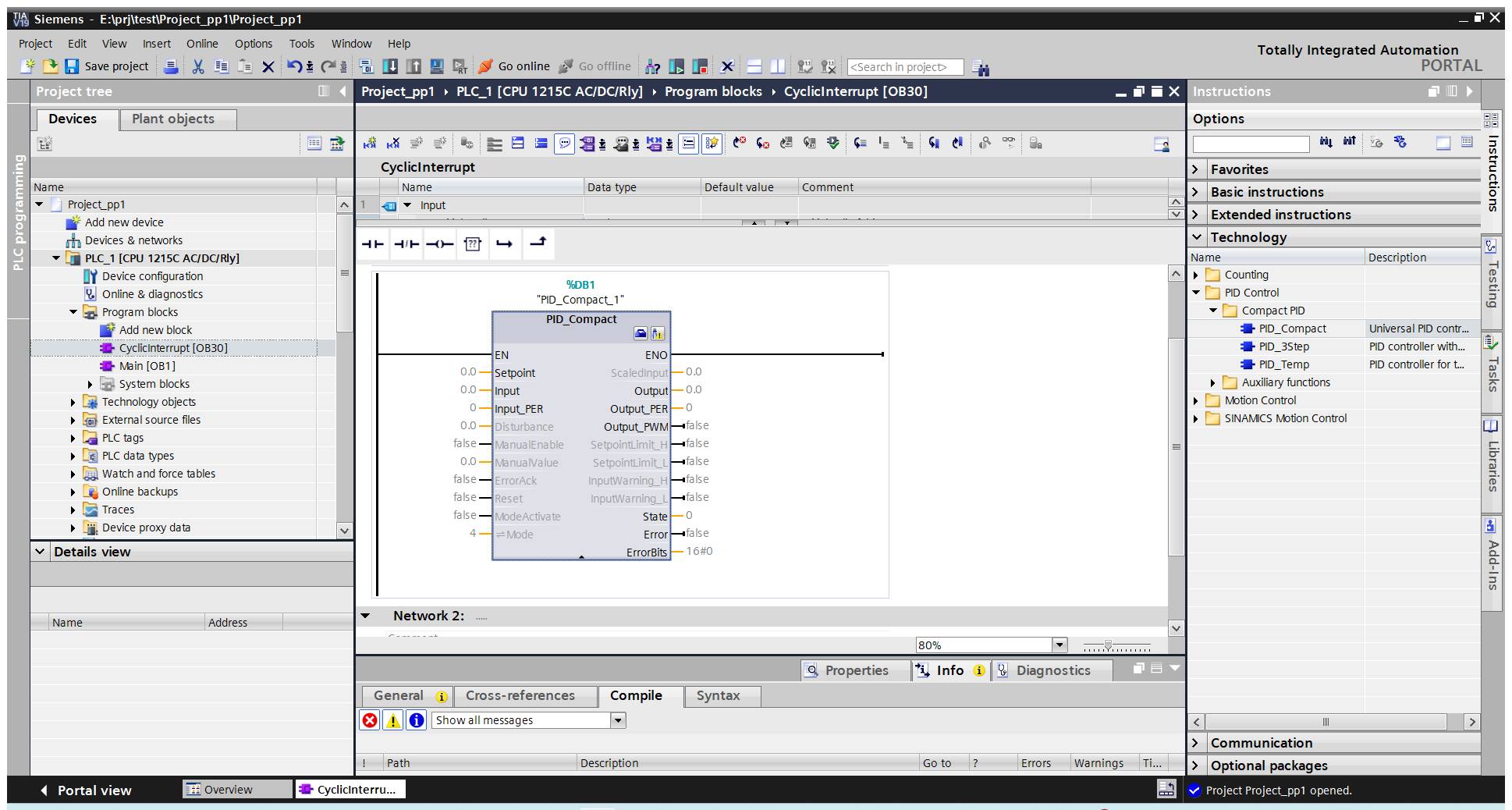Expand the PLC tags tree node
1512x810 pixels.
coord(73,438)
